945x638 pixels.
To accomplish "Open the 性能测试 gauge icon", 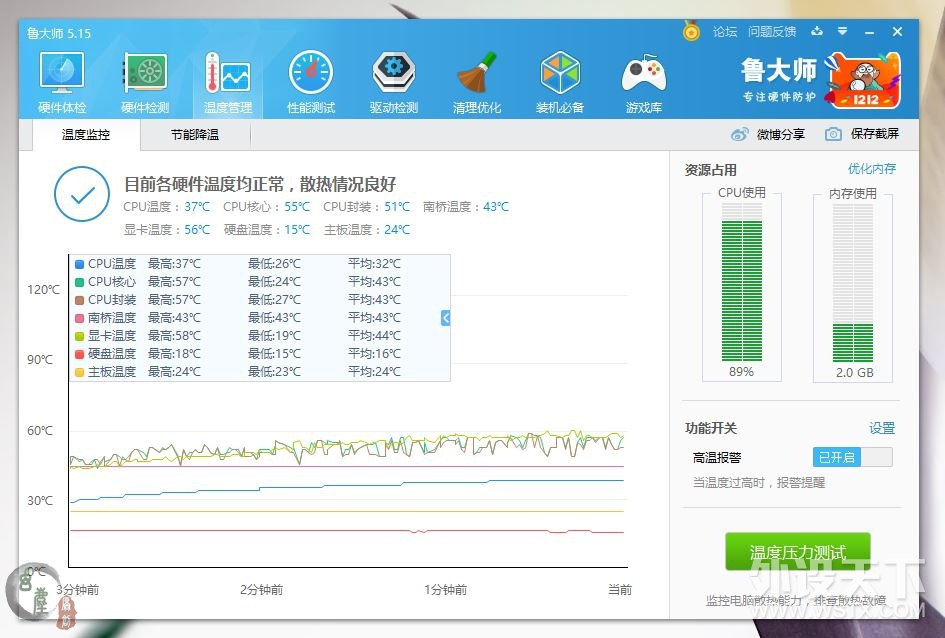I will pos(311,73).
